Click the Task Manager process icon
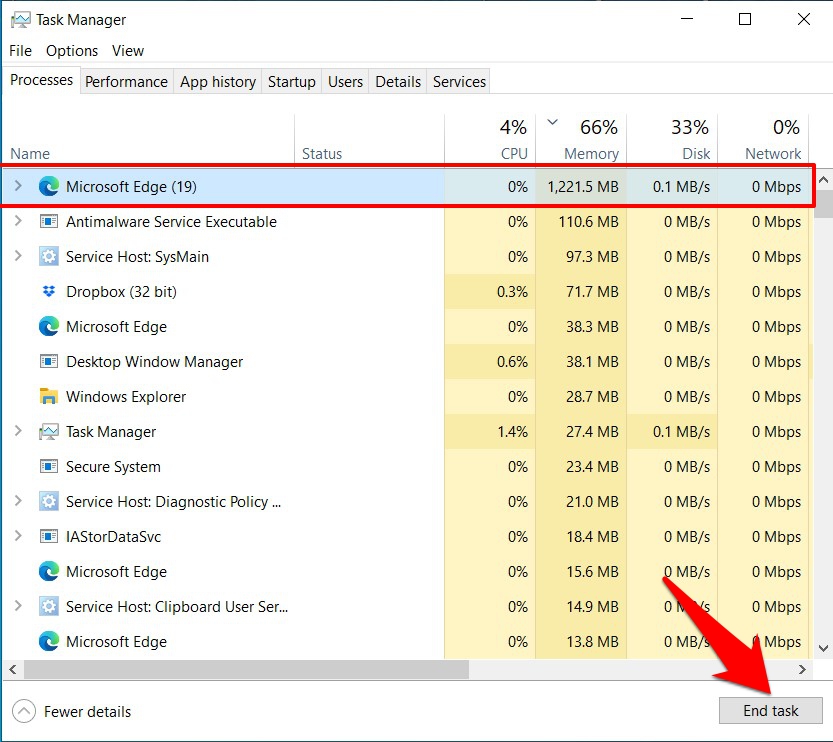 [x=49, y=431]
